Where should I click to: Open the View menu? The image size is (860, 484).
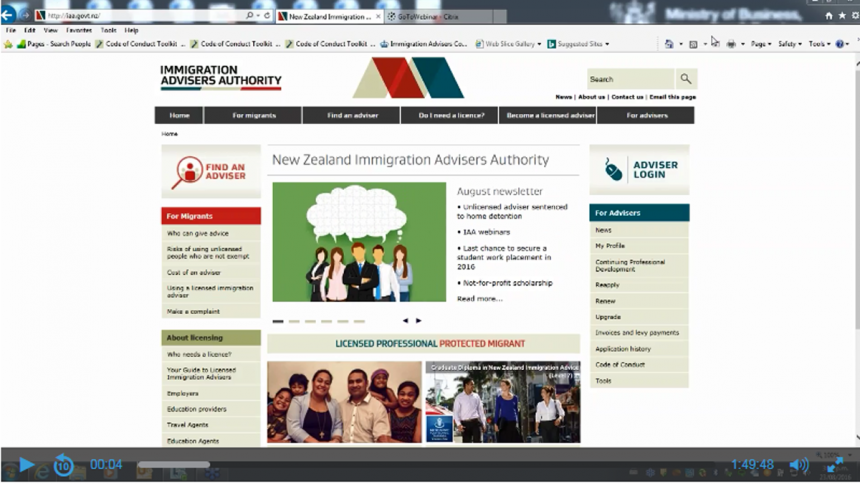coord(50,30)
